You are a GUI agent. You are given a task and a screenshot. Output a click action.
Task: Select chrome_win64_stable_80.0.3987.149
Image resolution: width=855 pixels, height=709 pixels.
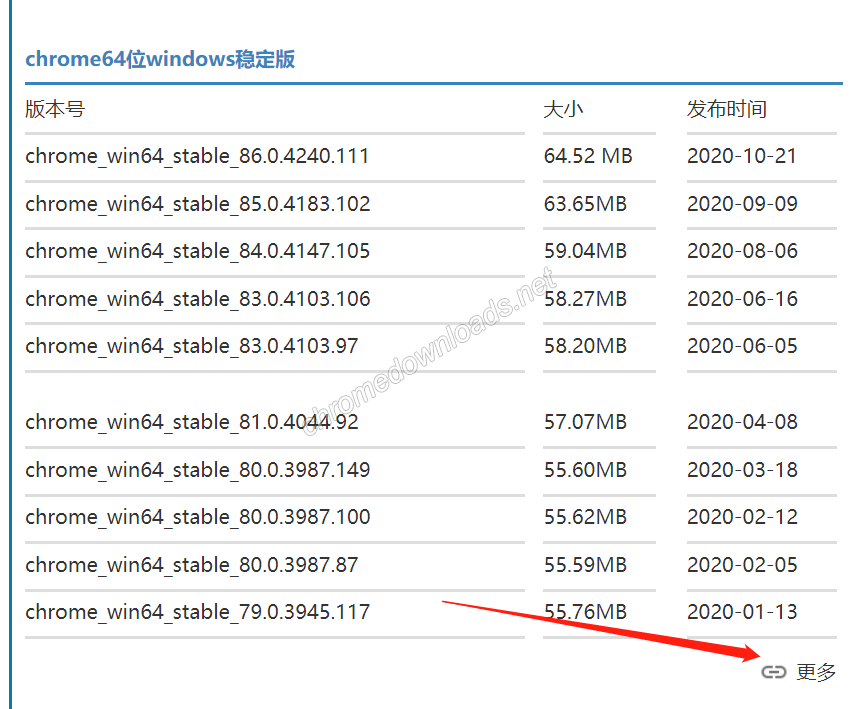(x=198, y=470)
